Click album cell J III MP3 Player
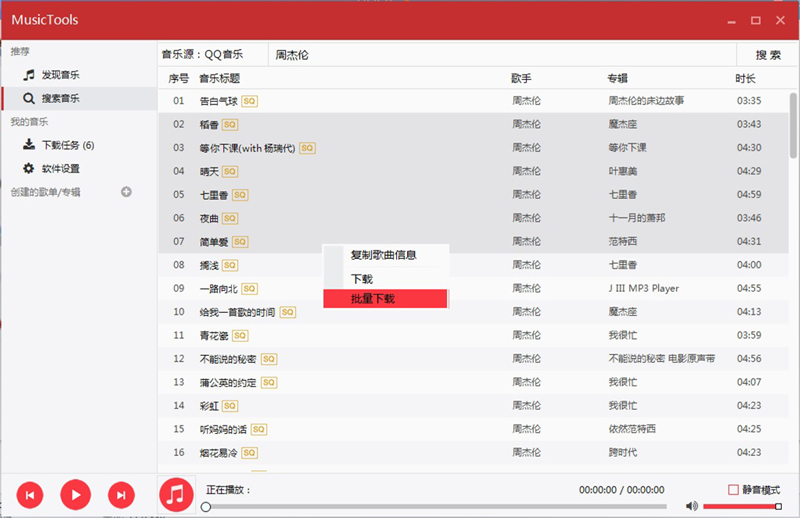This screenshot has height=518, width=800. 643,288
